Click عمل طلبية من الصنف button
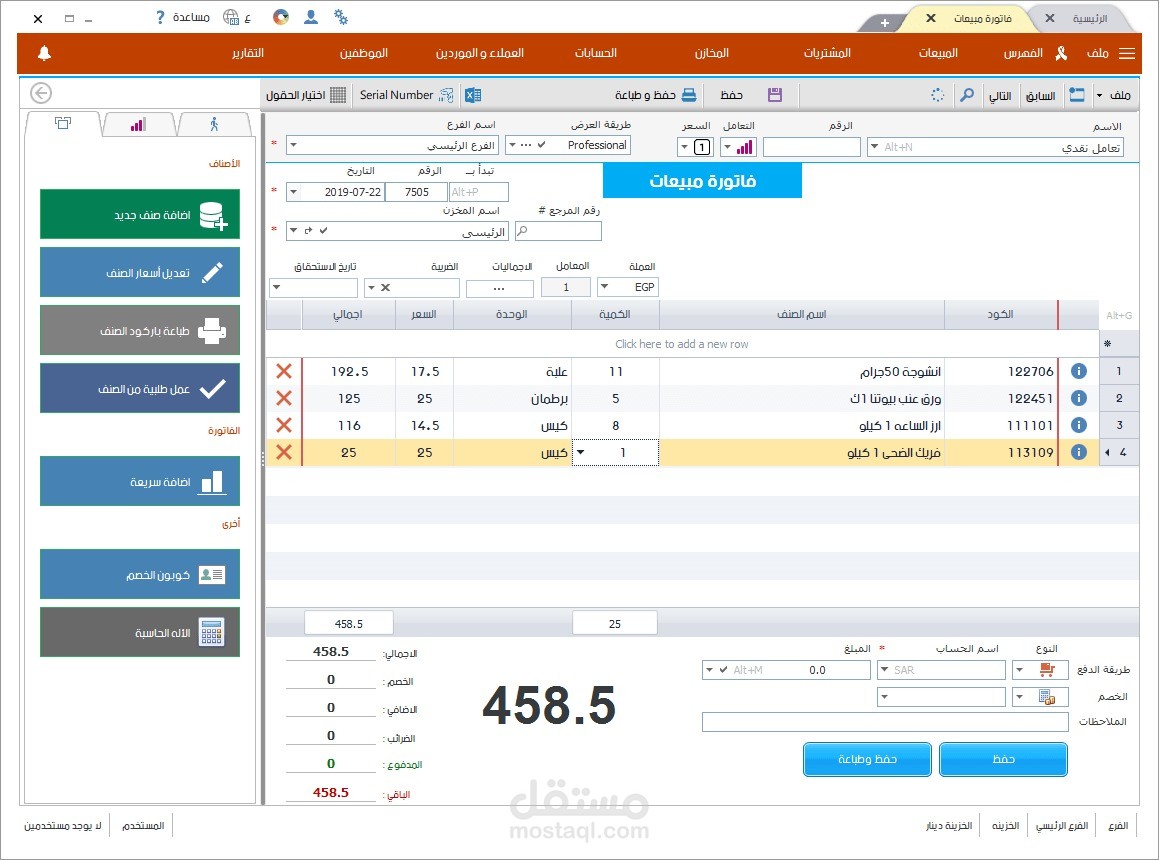 pos(140,388)
